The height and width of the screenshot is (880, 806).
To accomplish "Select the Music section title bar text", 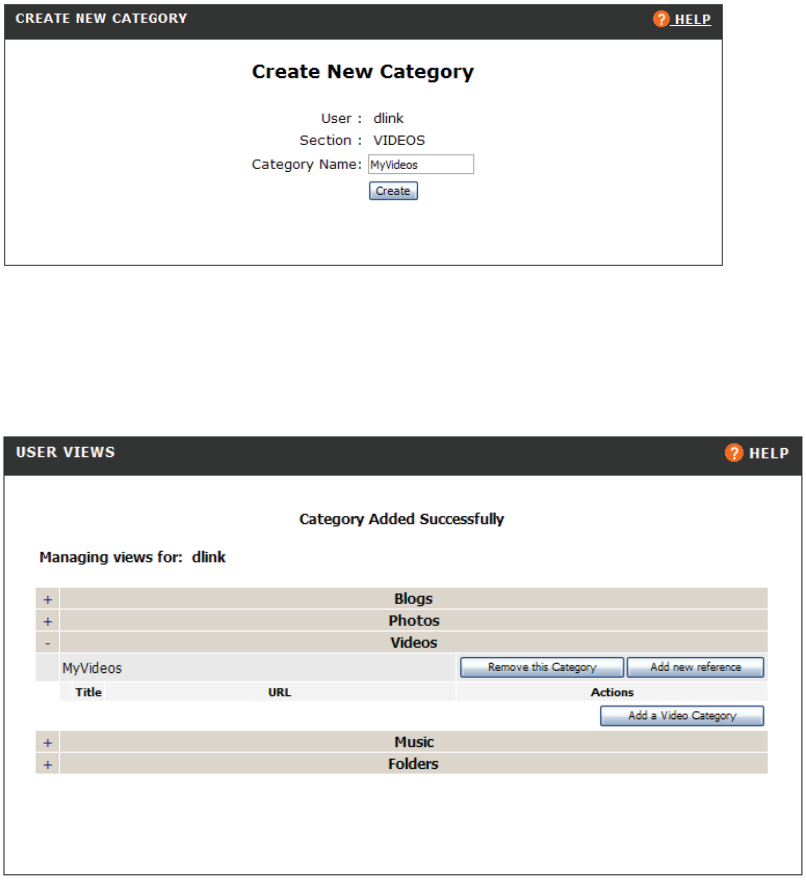I will (413, 742).
